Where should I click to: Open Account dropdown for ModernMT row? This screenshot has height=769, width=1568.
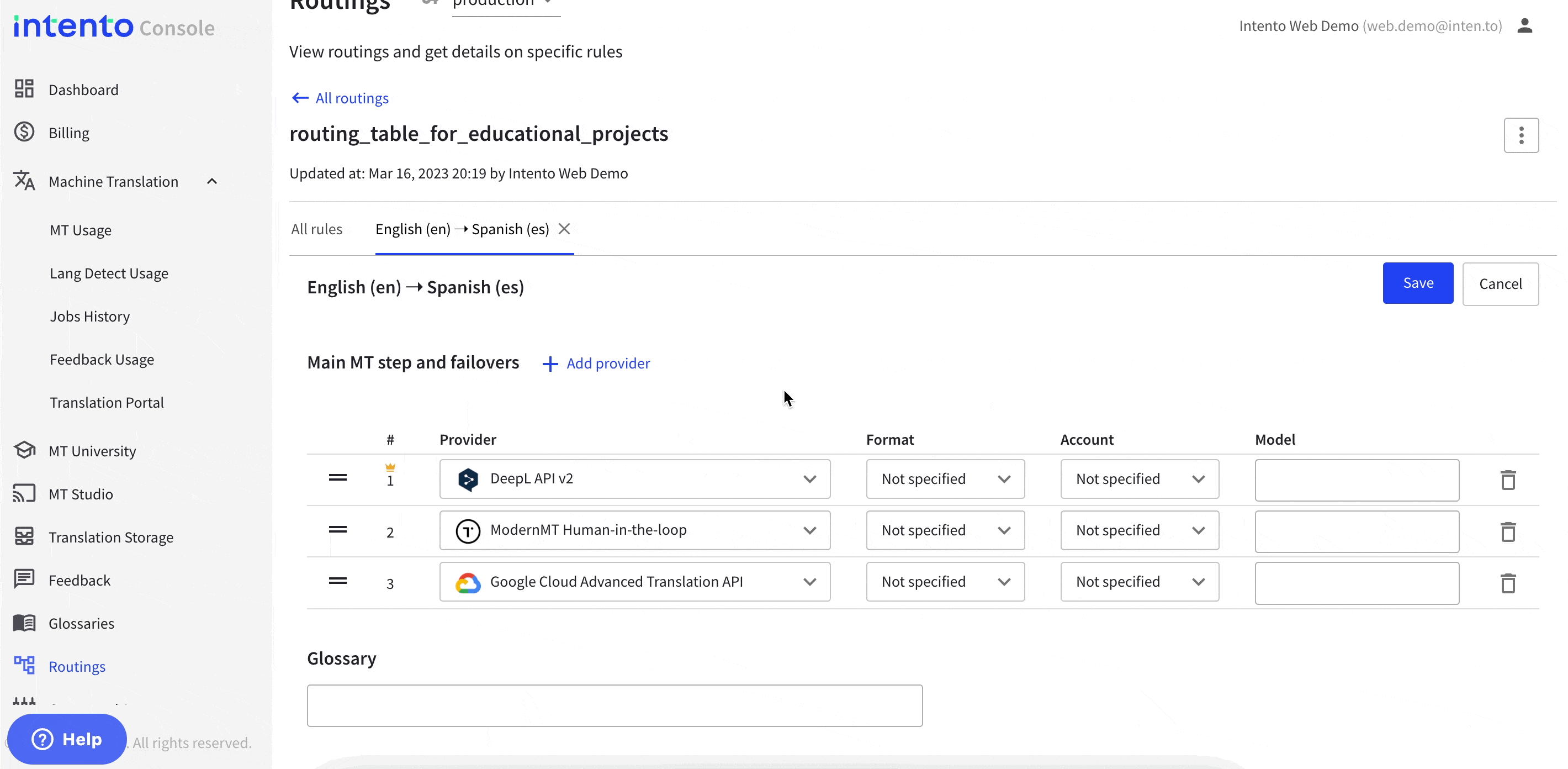click(1140, 530)
